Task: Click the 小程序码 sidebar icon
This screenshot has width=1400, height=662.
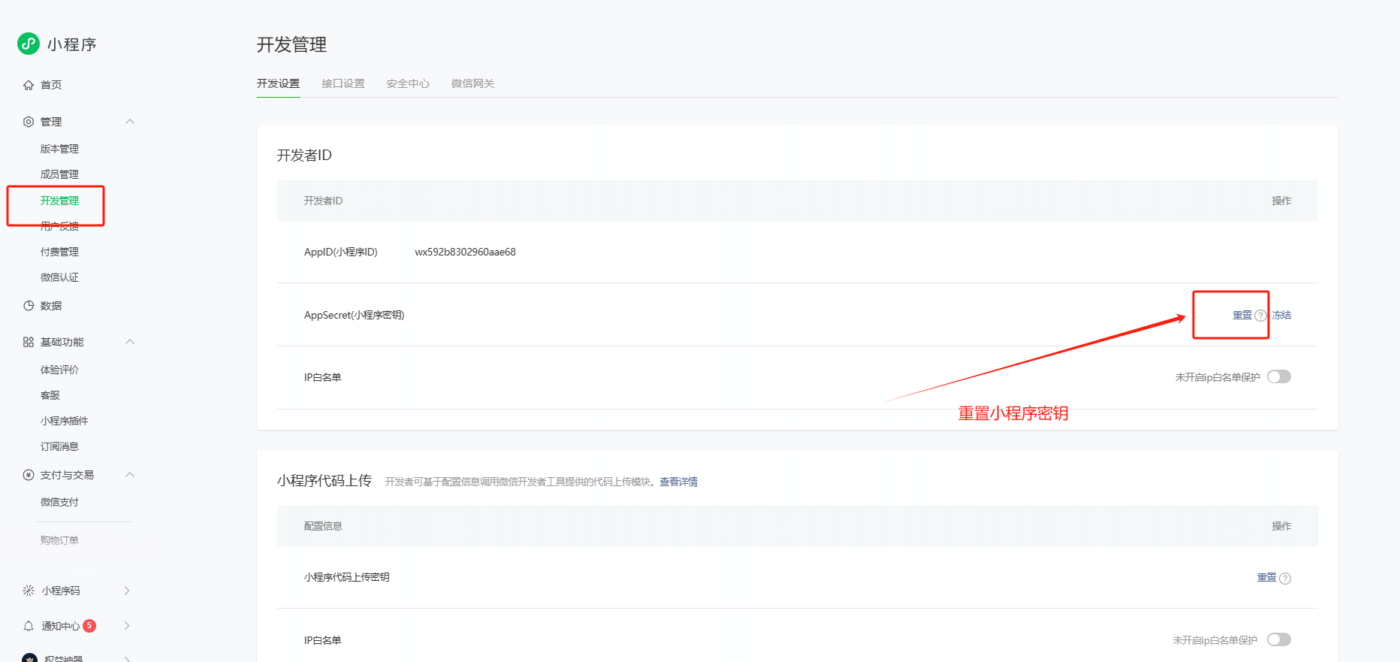Action: 28,591
